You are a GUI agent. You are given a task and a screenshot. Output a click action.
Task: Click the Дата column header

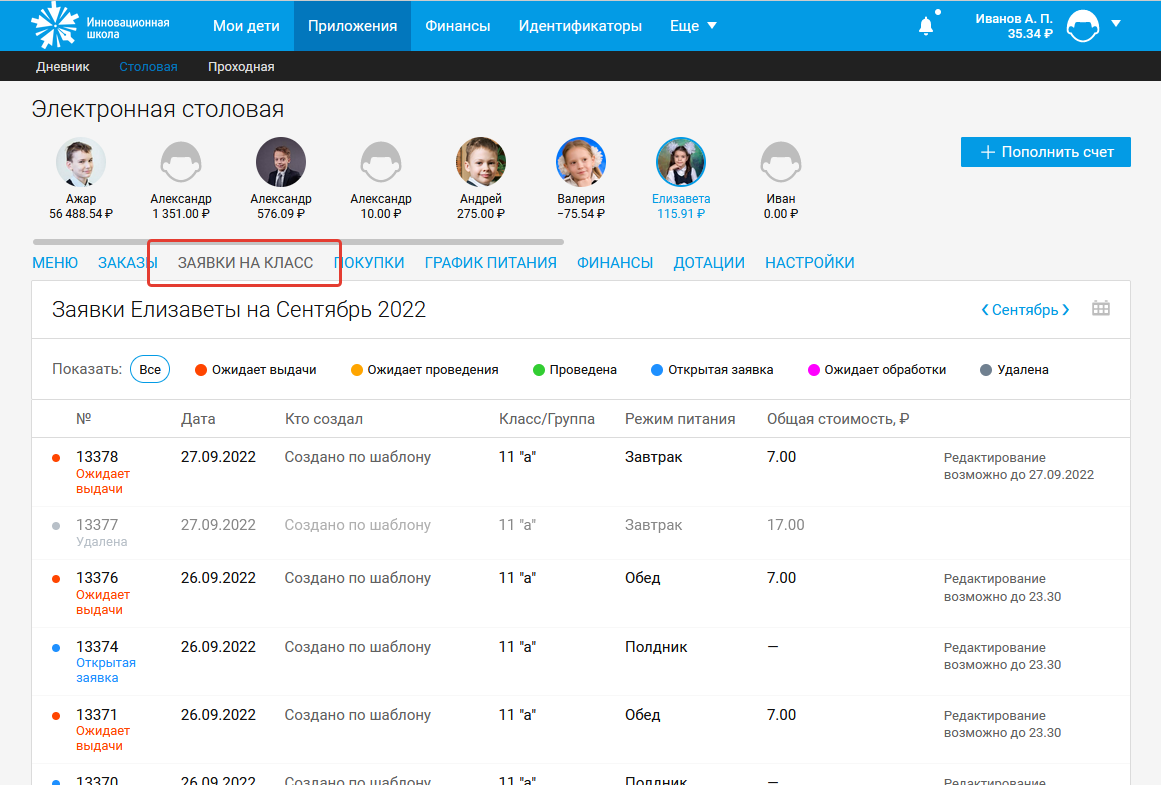coord(198,419)
